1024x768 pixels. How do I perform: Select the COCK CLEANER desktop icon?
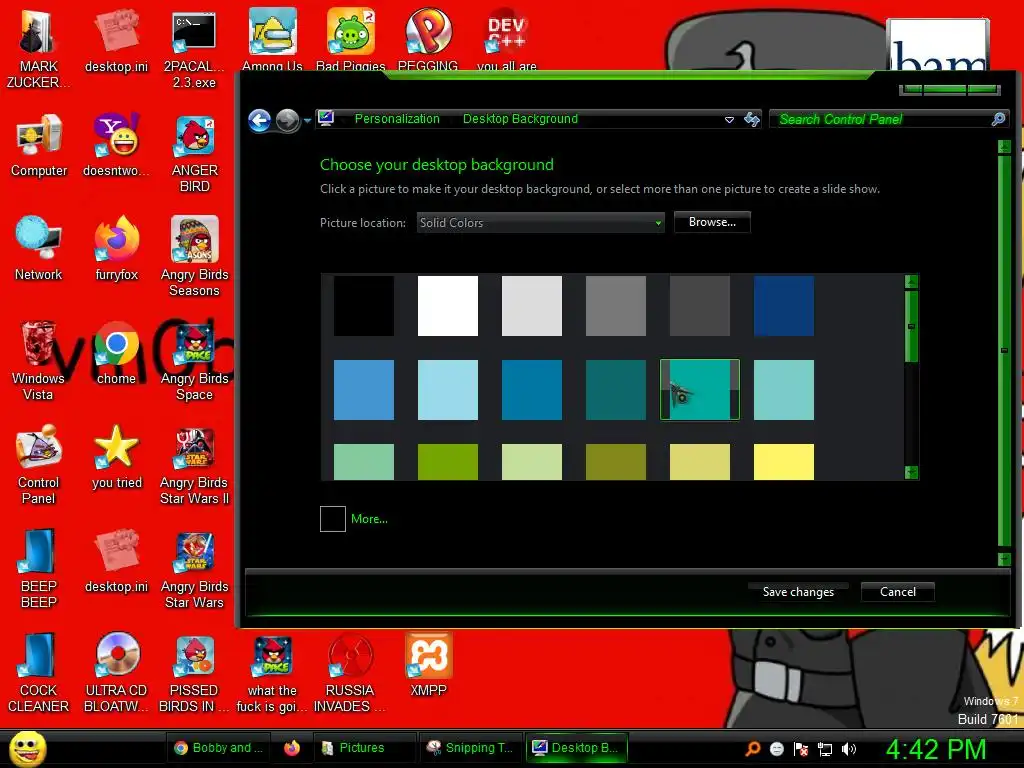39,673
